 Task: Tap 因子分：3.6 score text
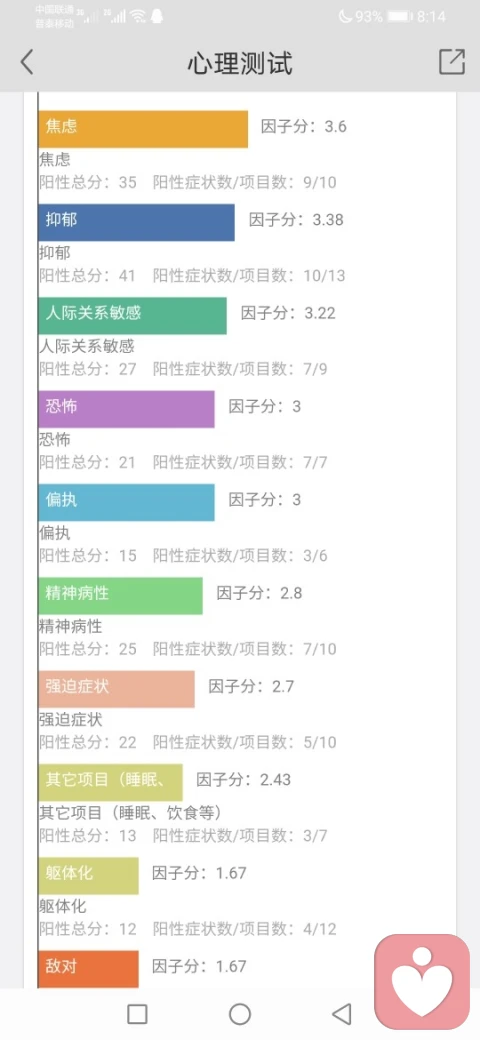point(304,127)
